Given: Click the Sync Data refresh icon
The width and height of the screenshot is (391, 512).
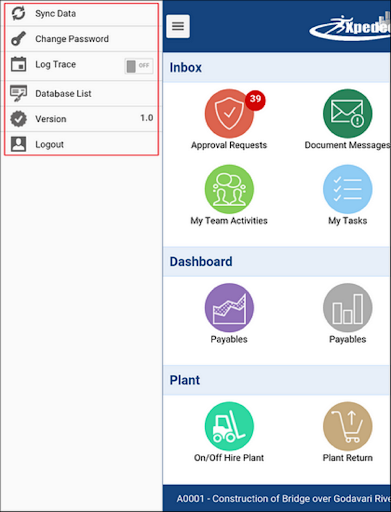Looking at the screenshot, I should 18,13.
